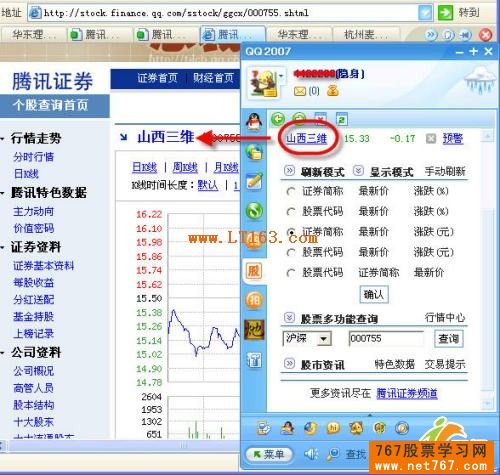Select first 证券简称 最新价 涨跌(%) radio option

[291, 191]
